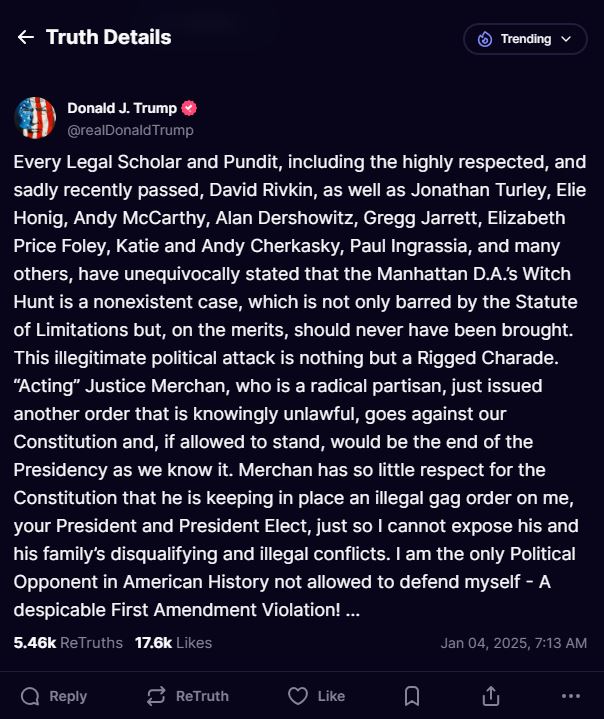Expand the truncated post at the trailing ellipsis
The width and height of the screenshot is (604, 719).
click(352, 611)
